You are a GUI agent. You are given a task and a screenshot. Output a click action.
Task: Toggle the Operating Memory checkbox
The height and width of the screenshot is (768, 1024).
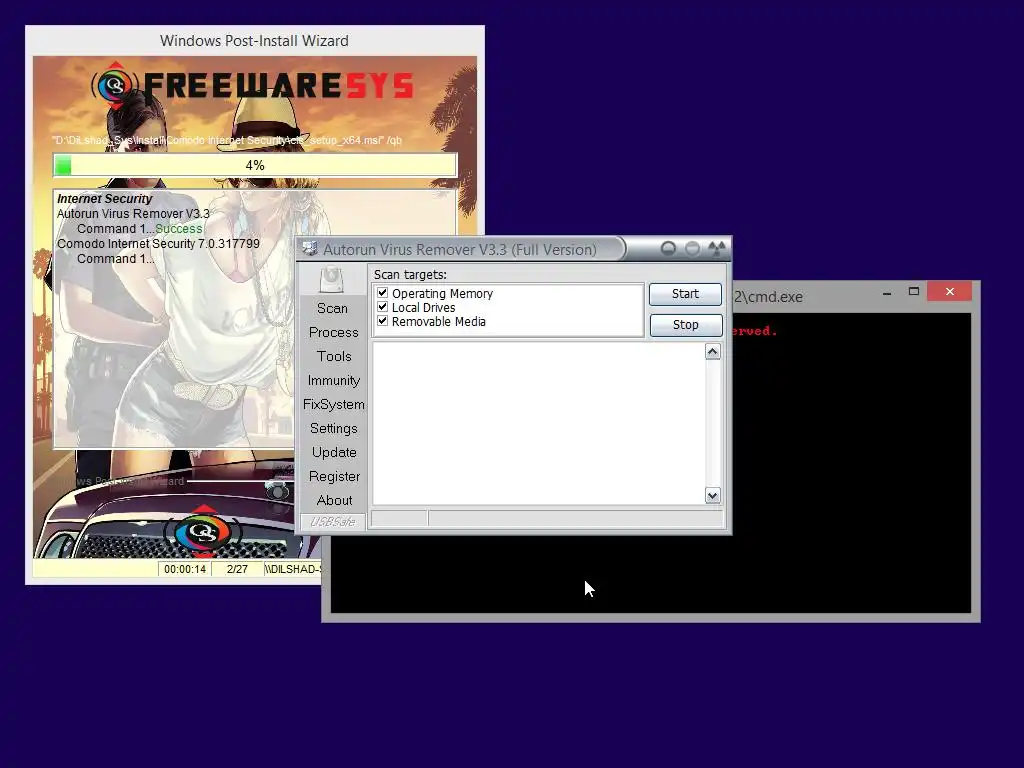tap(383, 293)
